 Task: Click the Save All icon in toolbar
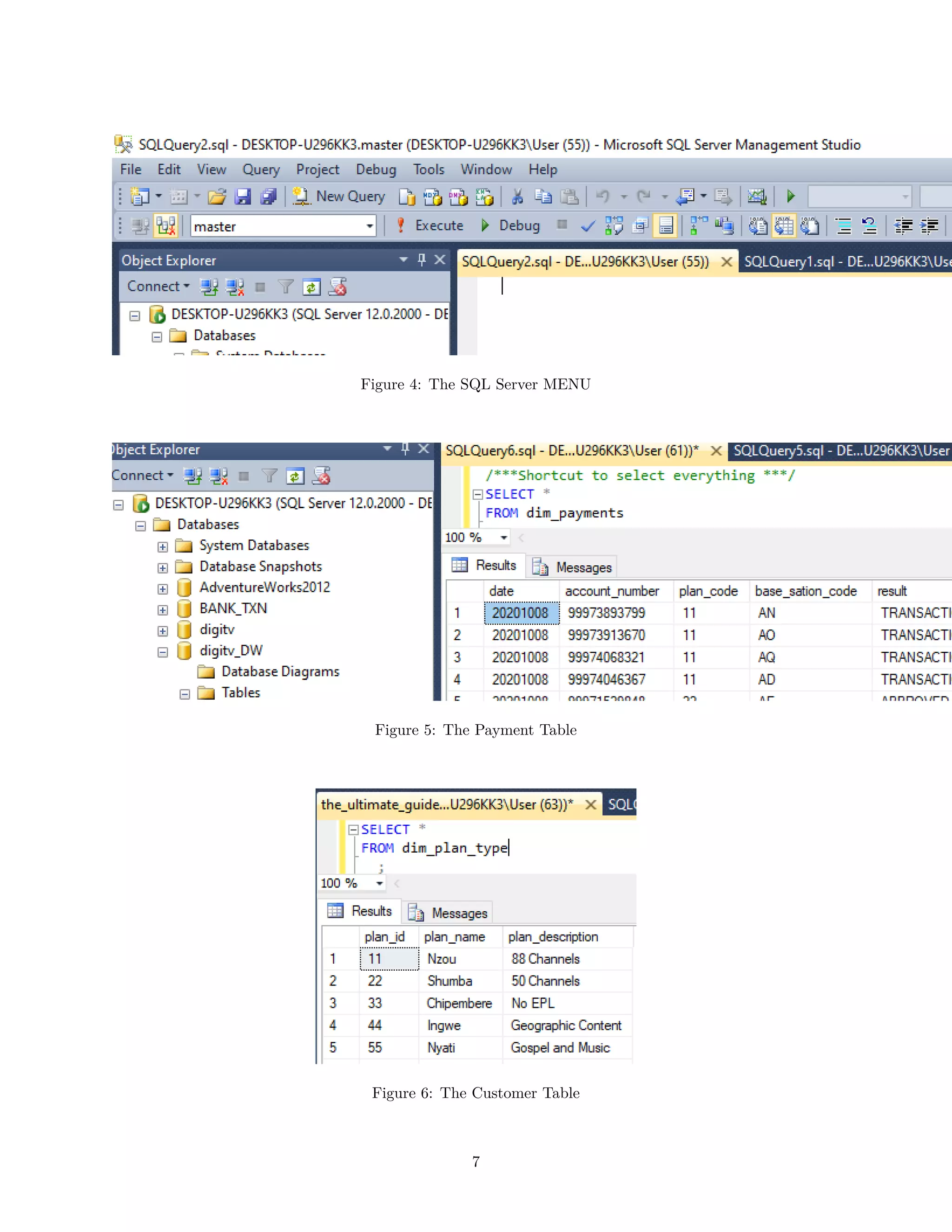point(269,196)
